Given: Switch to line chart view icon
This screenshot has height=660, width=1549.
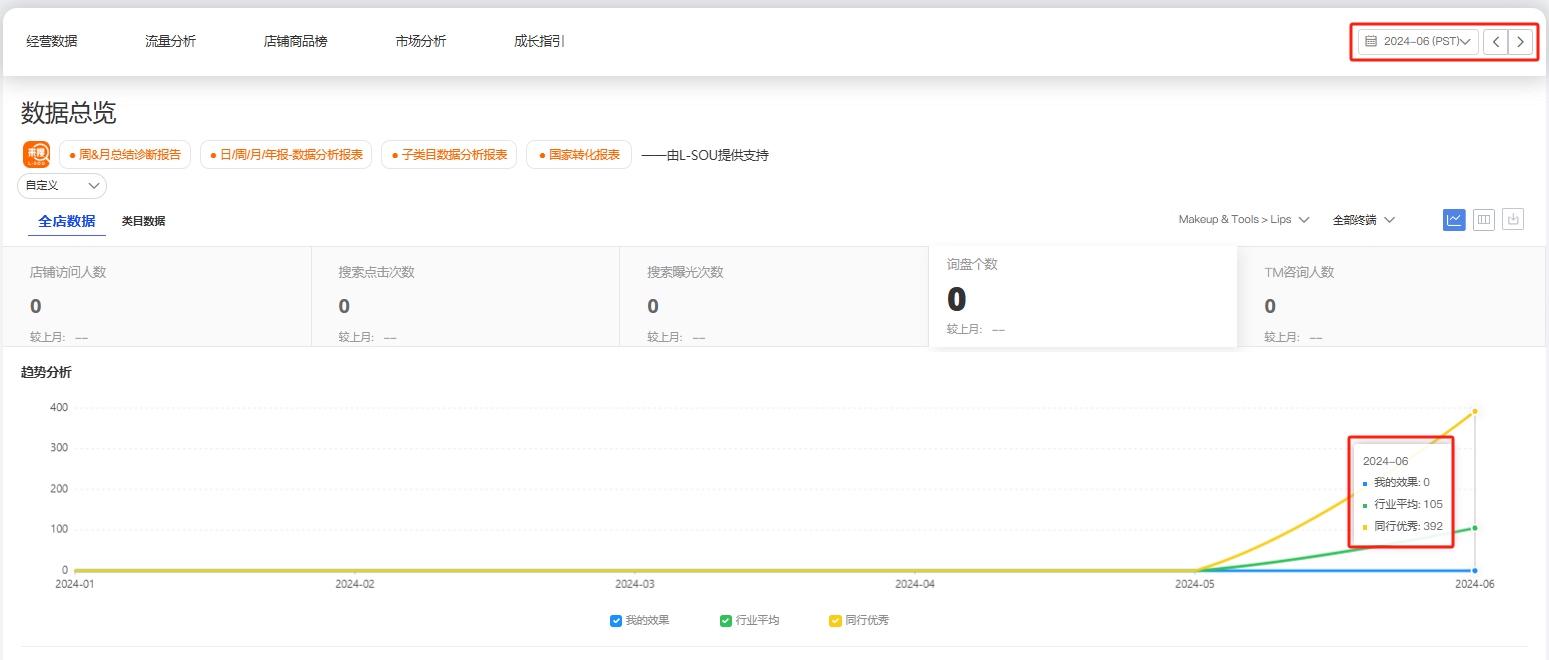Looking at the screenshot, I should 1454,220.
